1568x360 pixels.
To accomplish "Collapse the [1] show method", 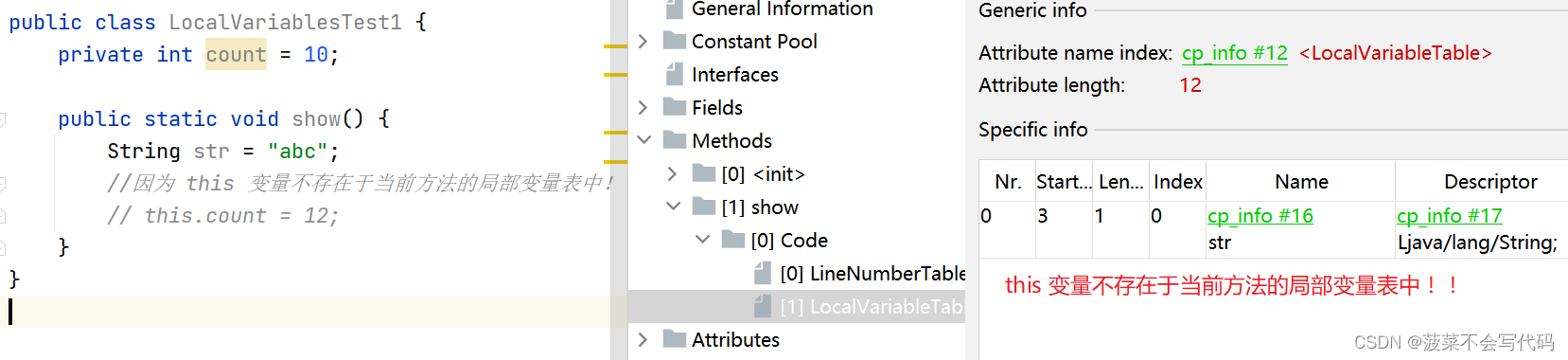I will (x=673, y=207).
